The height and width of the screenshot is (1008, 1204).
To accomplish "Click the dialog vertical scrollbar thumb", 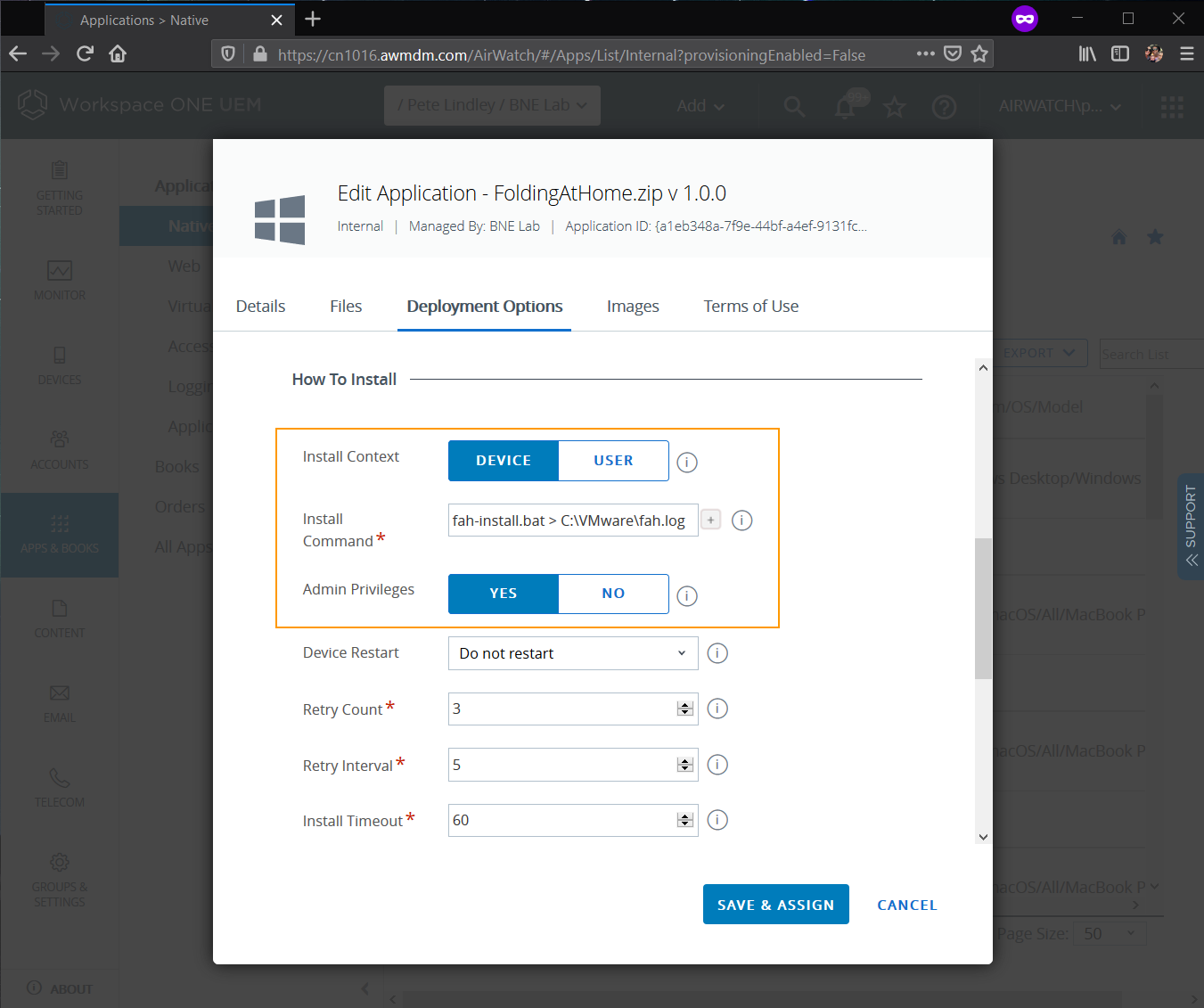I will click(983, 609).
